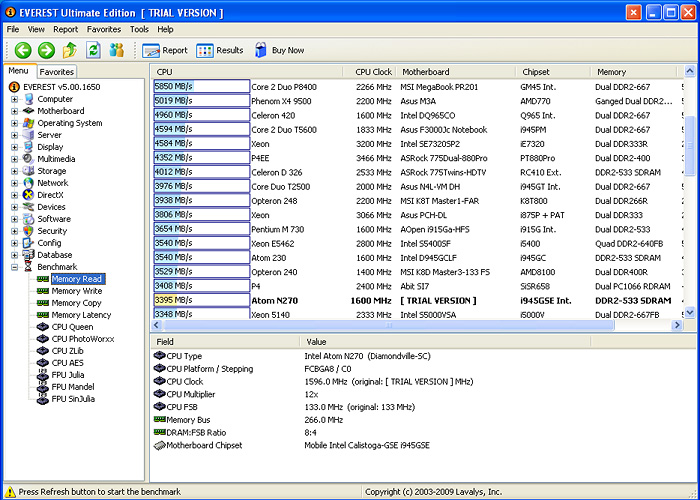This screenshot has height=500, width=700.
Task: Select the Computer tree node icon
Action: coord(29,99)
